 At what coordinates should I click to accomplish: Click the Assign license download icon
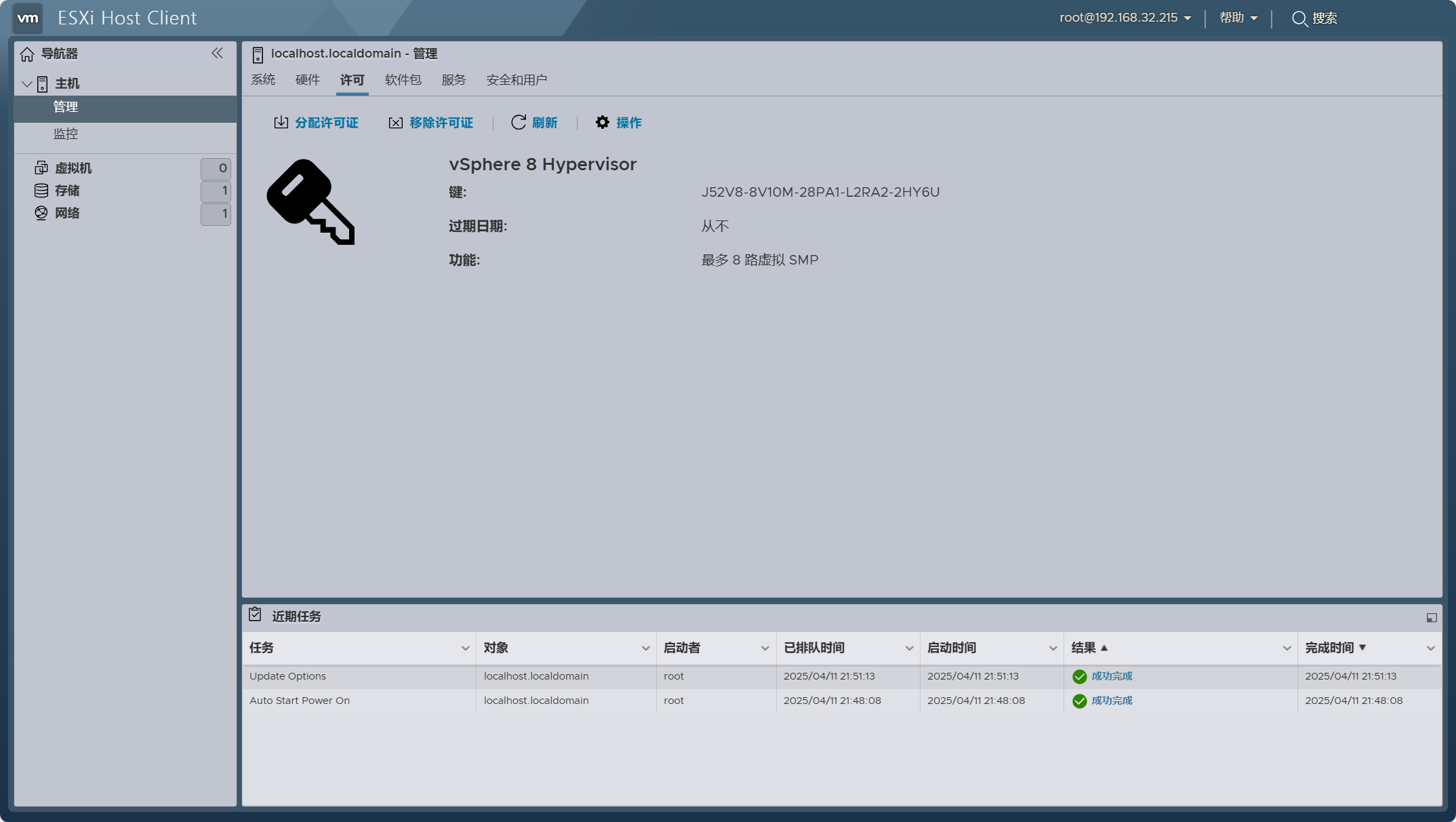pos(281,123)
